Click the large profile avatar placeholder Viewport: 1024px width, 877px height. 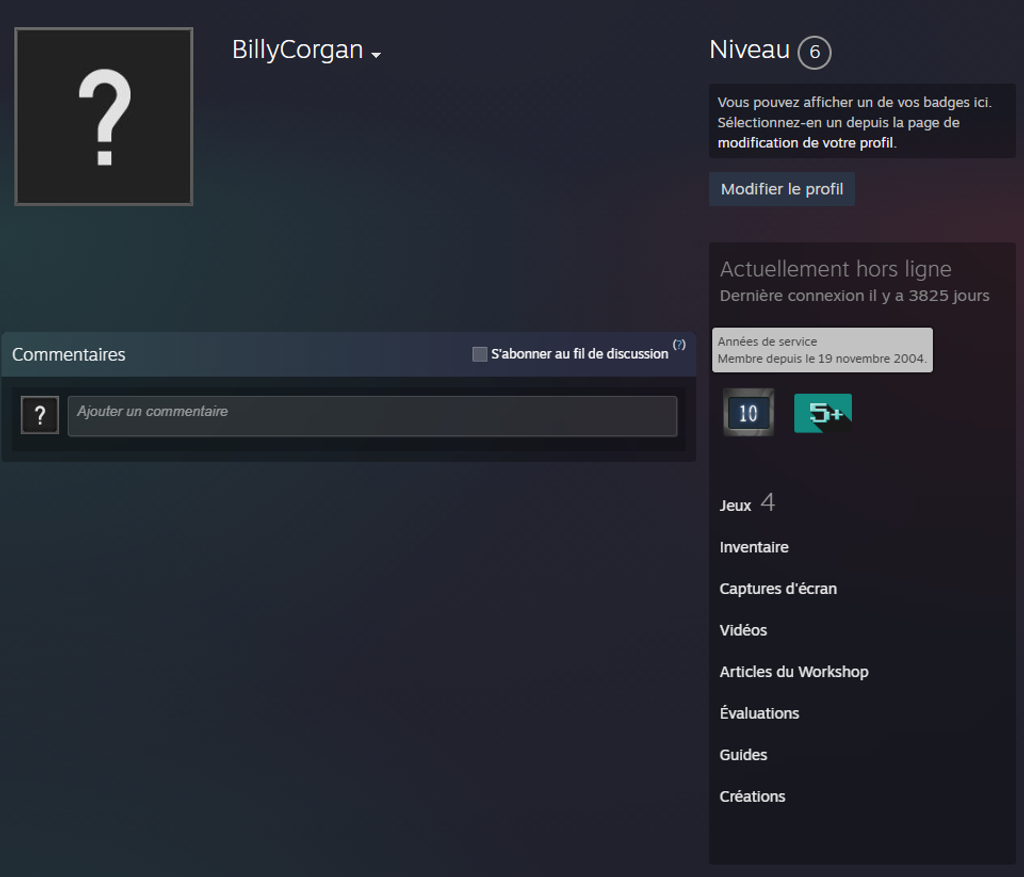point(104,117)
